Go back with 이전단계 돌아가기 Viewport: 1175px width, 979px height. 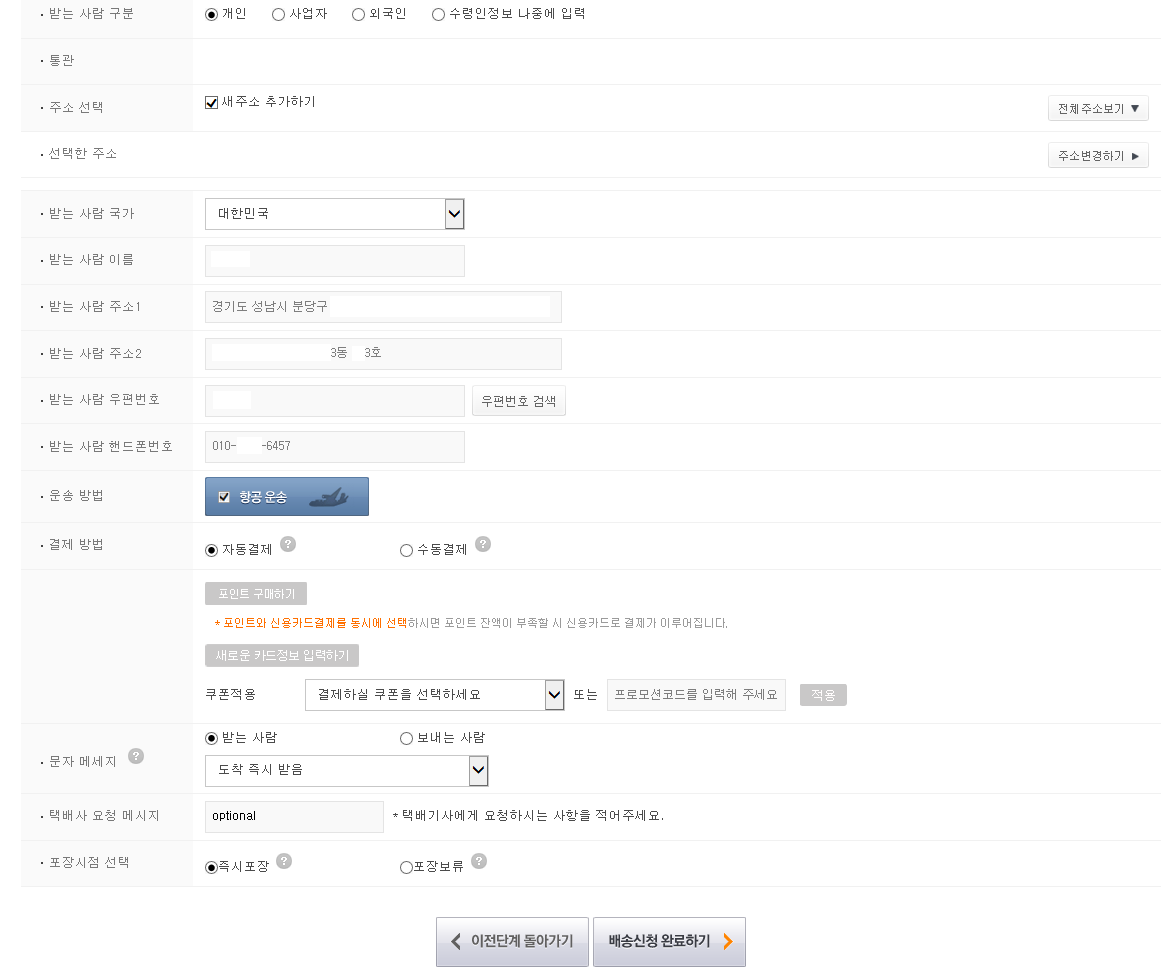pyautogui.click(x=512, y=942)
